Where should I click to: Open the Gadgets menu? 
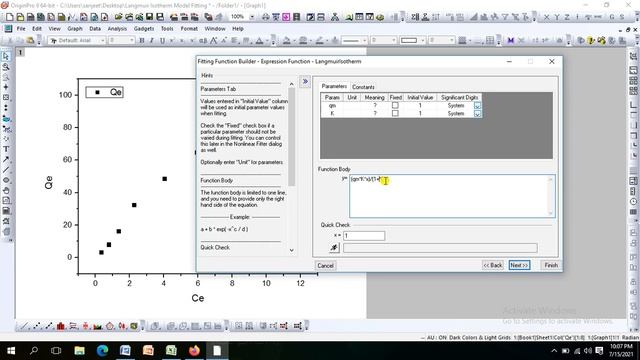coord(144,29)
